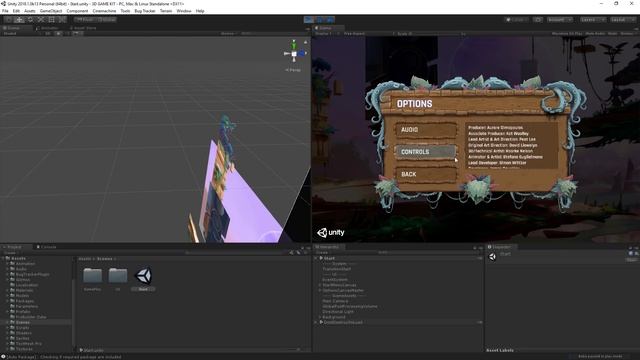Open the Cloud services icon
Viewport: 640px width, 360px height.
538,20
